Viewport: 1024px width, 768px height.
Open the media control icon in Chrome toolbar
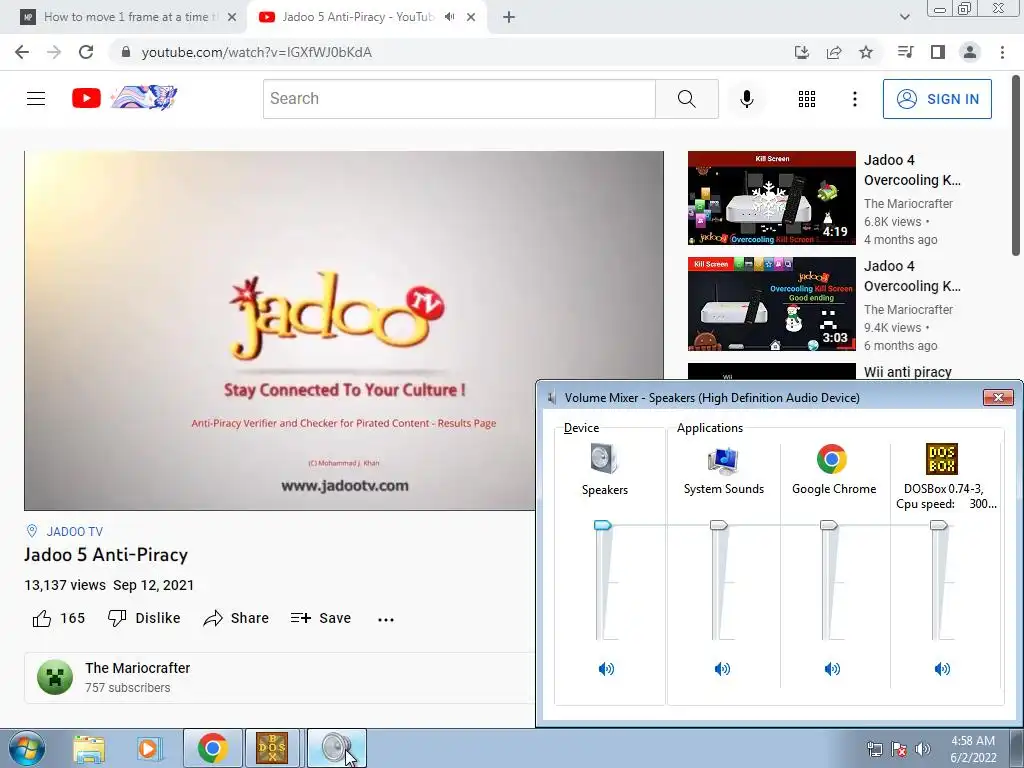coord(905,52)
